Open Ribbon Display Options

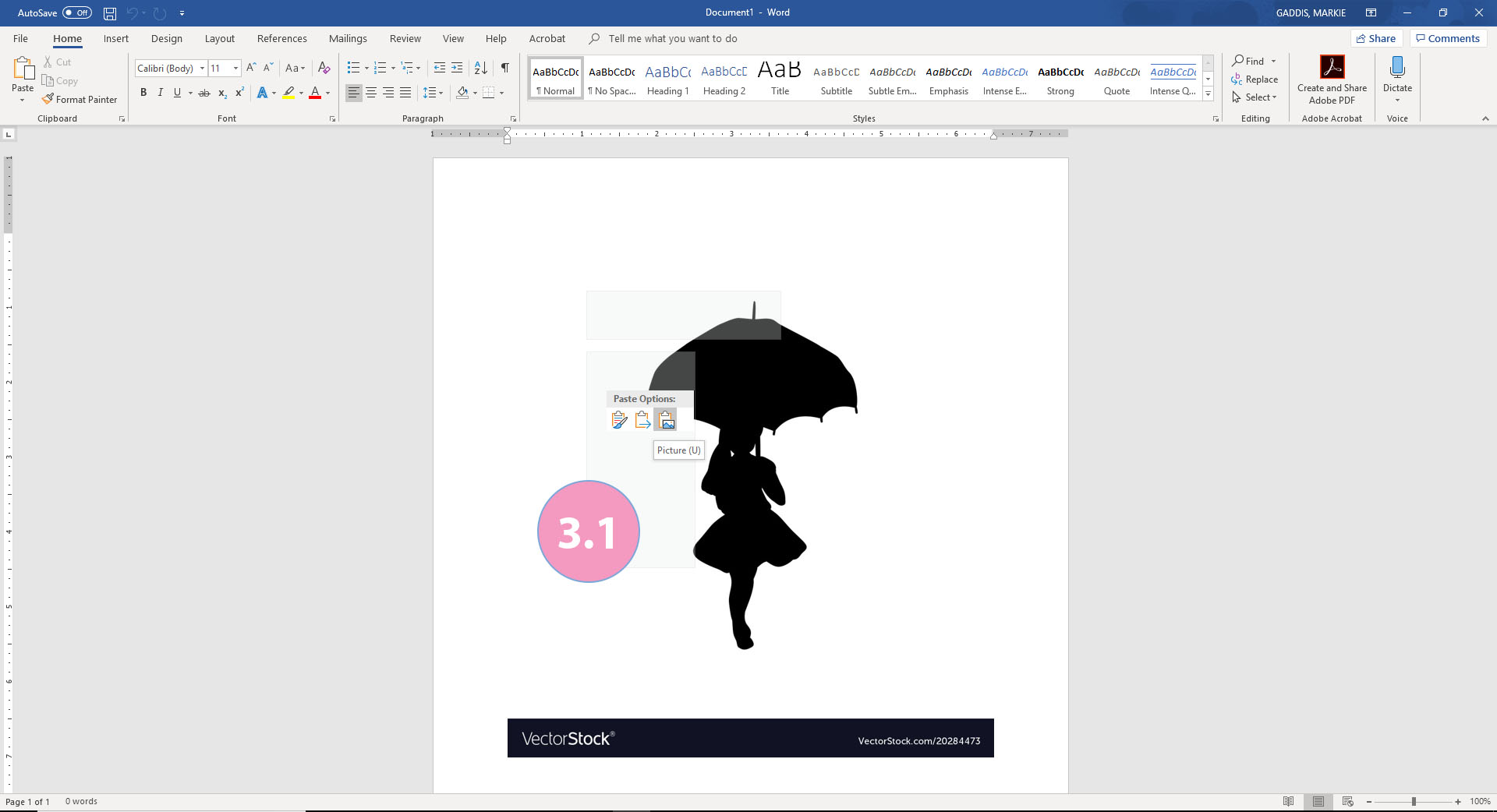point(1371,12)
